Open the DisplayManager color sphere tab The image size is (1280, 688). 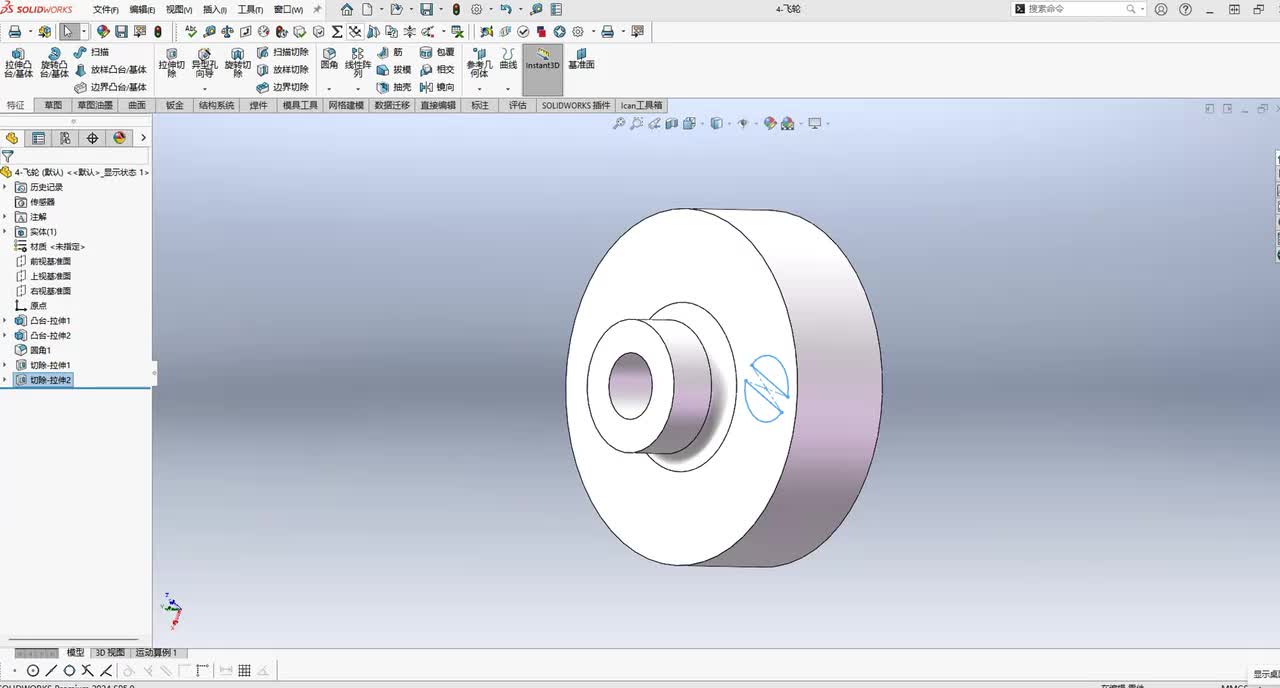(x=119, y=138)
